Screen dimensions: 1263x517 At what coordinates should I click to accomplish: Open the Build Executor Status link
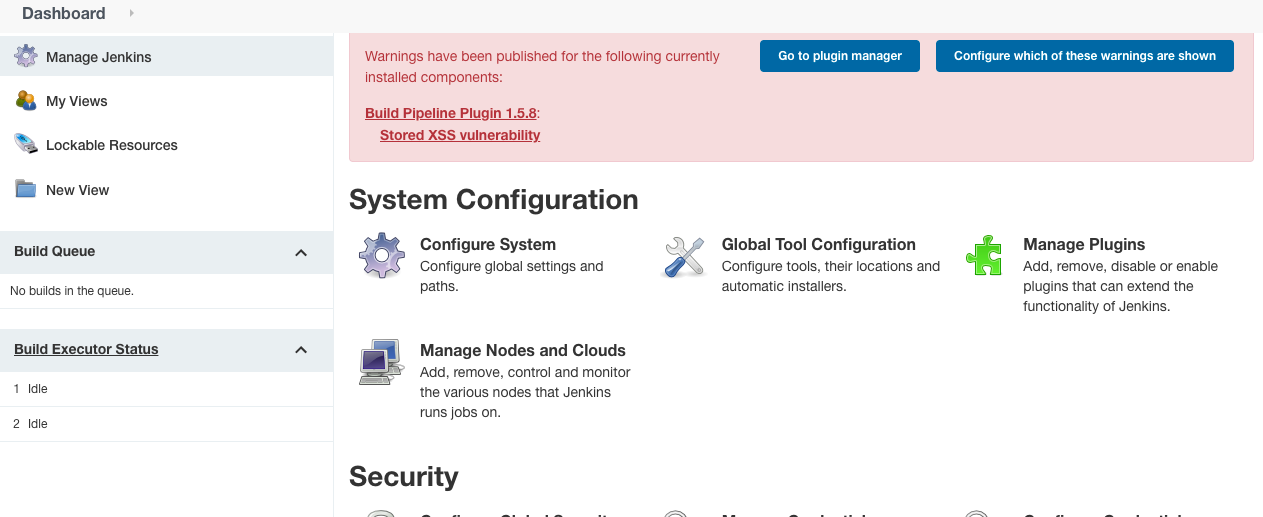point(86,349)
